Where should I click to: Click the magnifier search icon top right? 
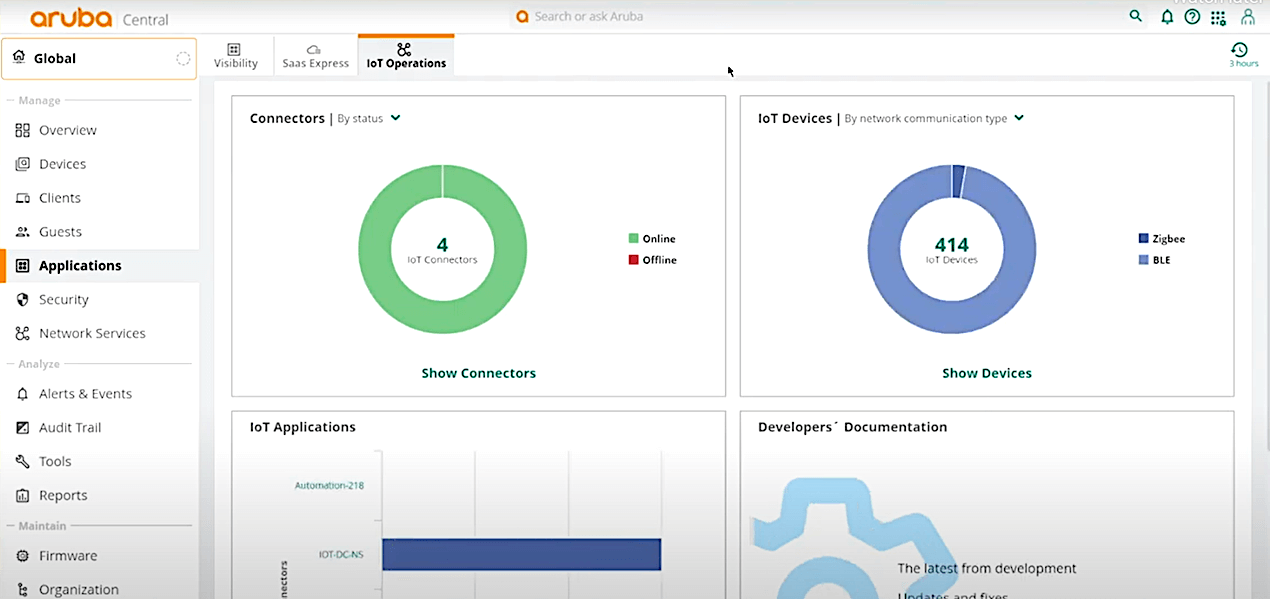1135,16
